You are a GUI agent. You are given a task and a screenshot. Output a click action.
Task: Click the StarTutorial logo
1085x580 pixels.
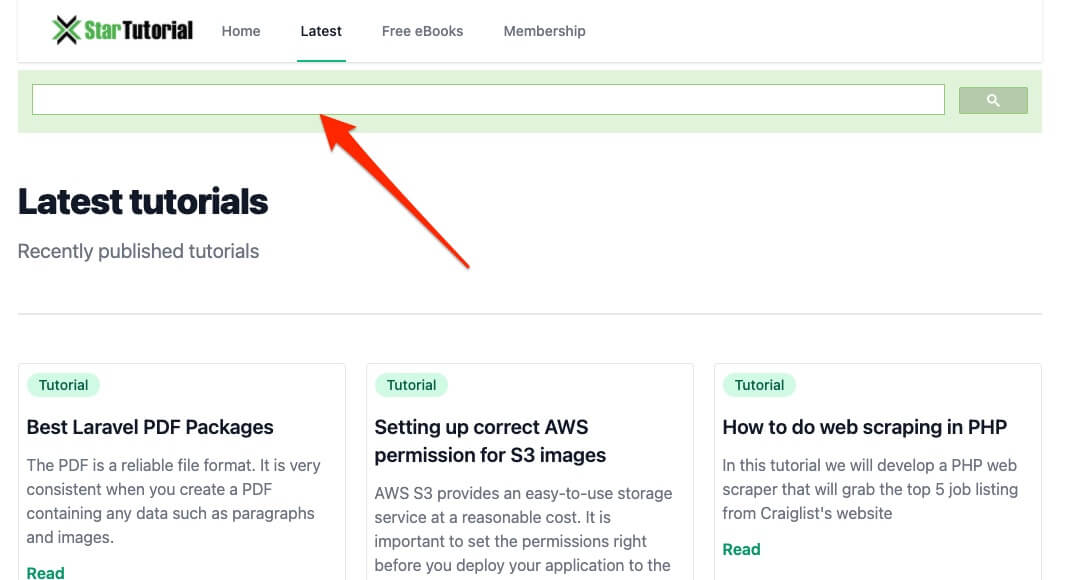point(122,30)
